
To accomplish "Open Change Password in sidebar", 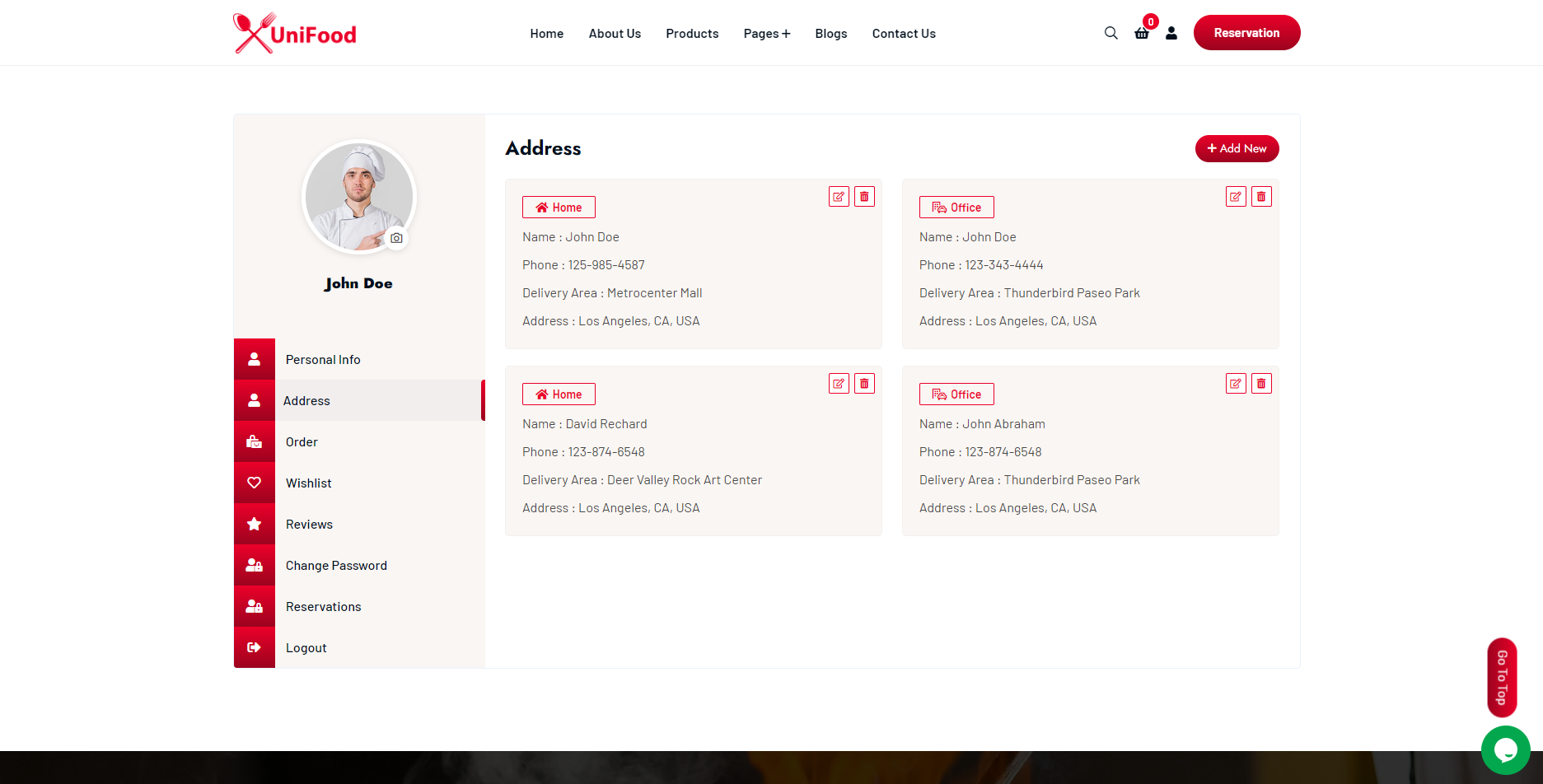I will [336, 566].
